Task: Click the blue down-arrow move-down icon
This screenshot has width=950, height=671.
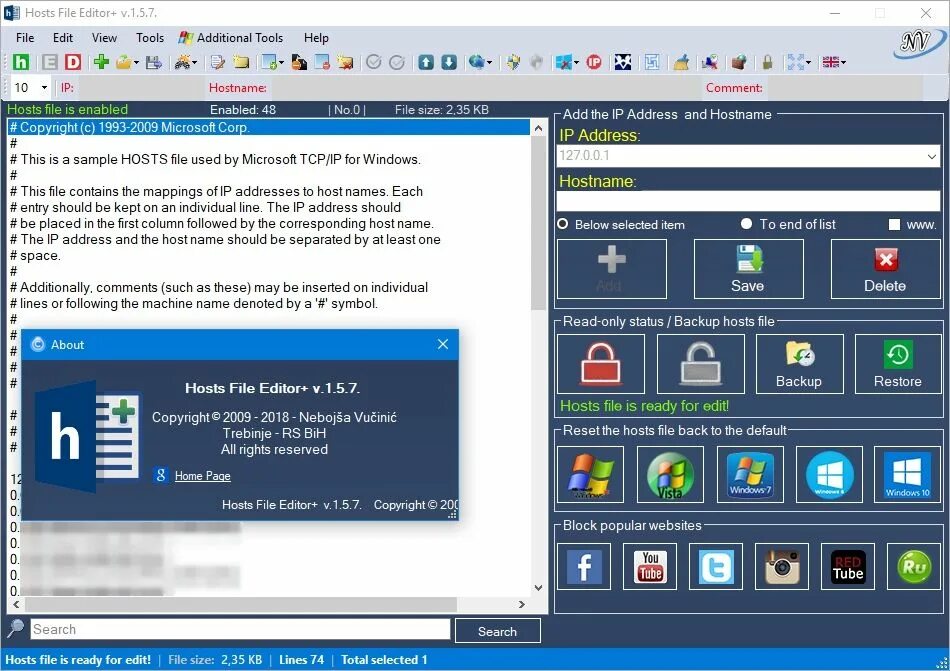Action: click(x=449, y=62)
